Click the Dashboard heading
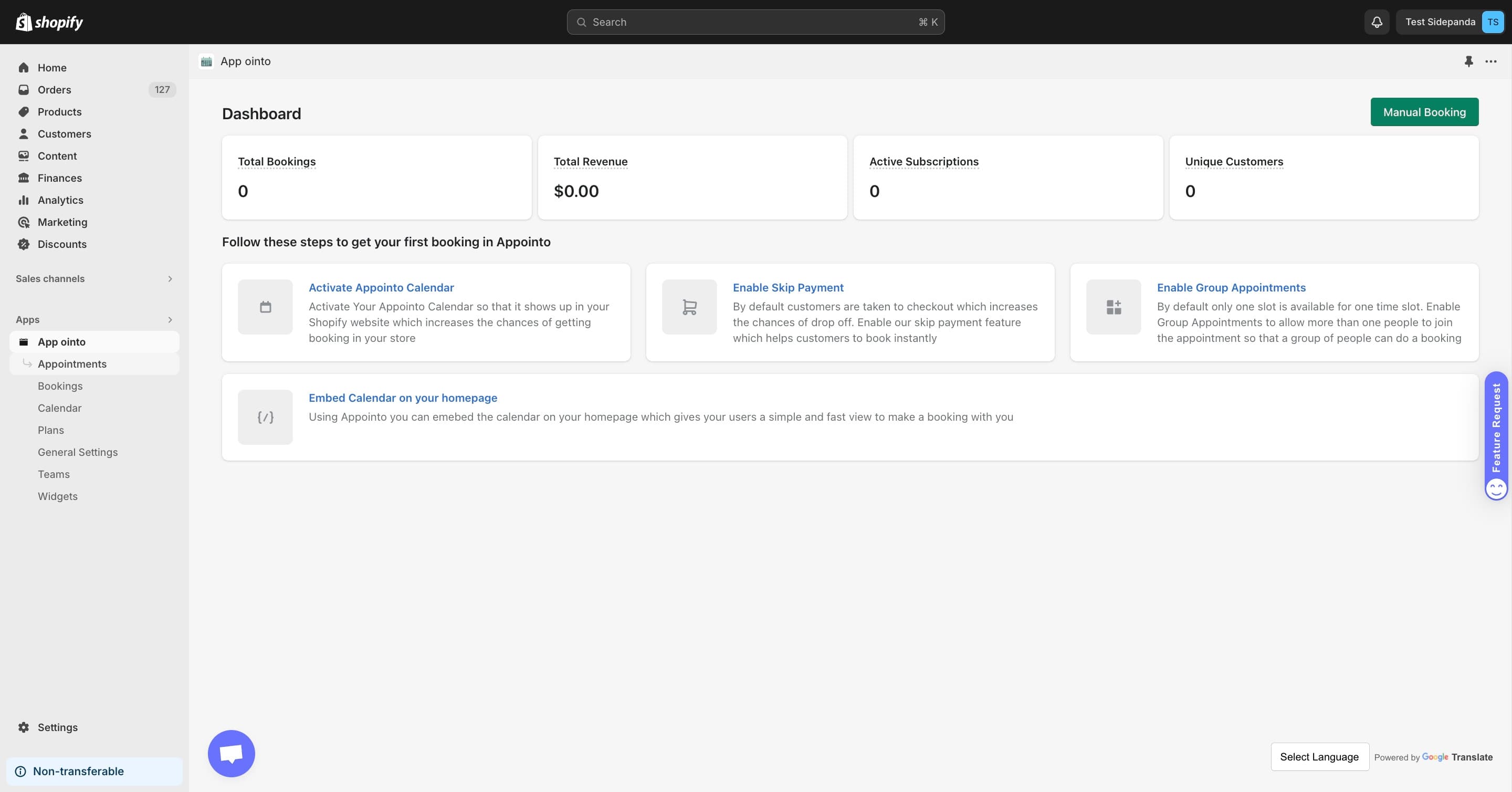Image resolution: width=1512 pixels, height=792 pixels. point(261,113)
